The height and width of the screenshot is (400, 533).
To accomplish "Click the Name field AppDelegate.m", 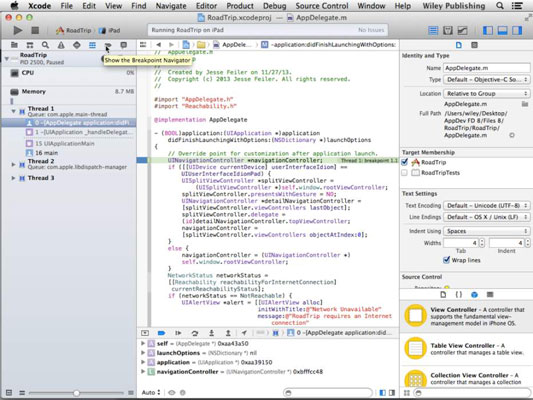I will point(486,68).
